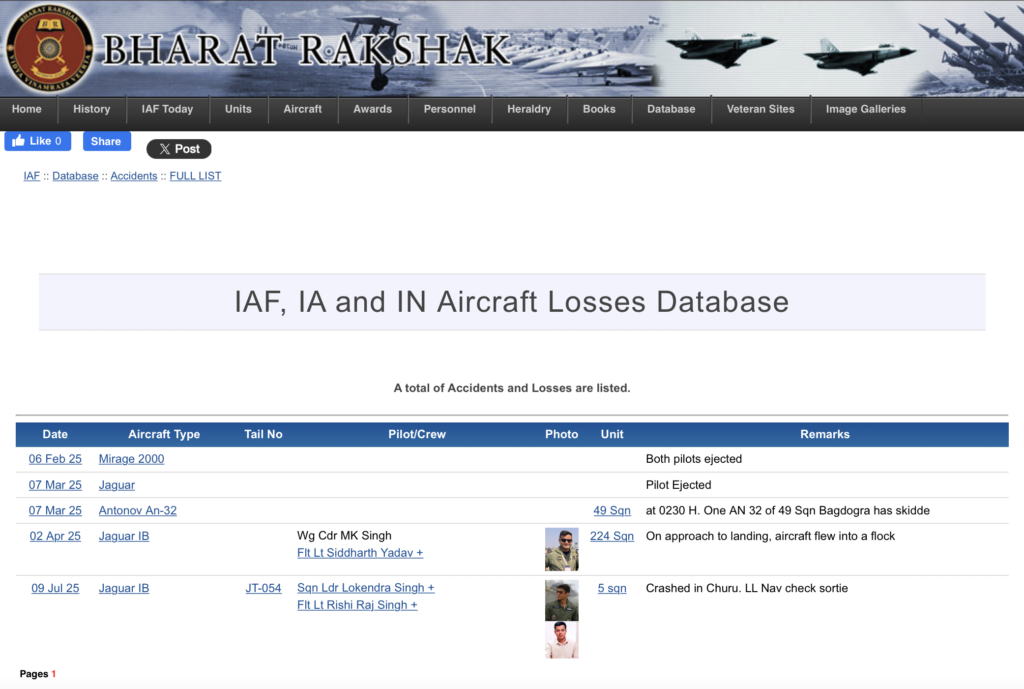This screenshot has height=689, width=1024.
Task: Click the Bharat Rakshak crest logo
Action: 49,48
